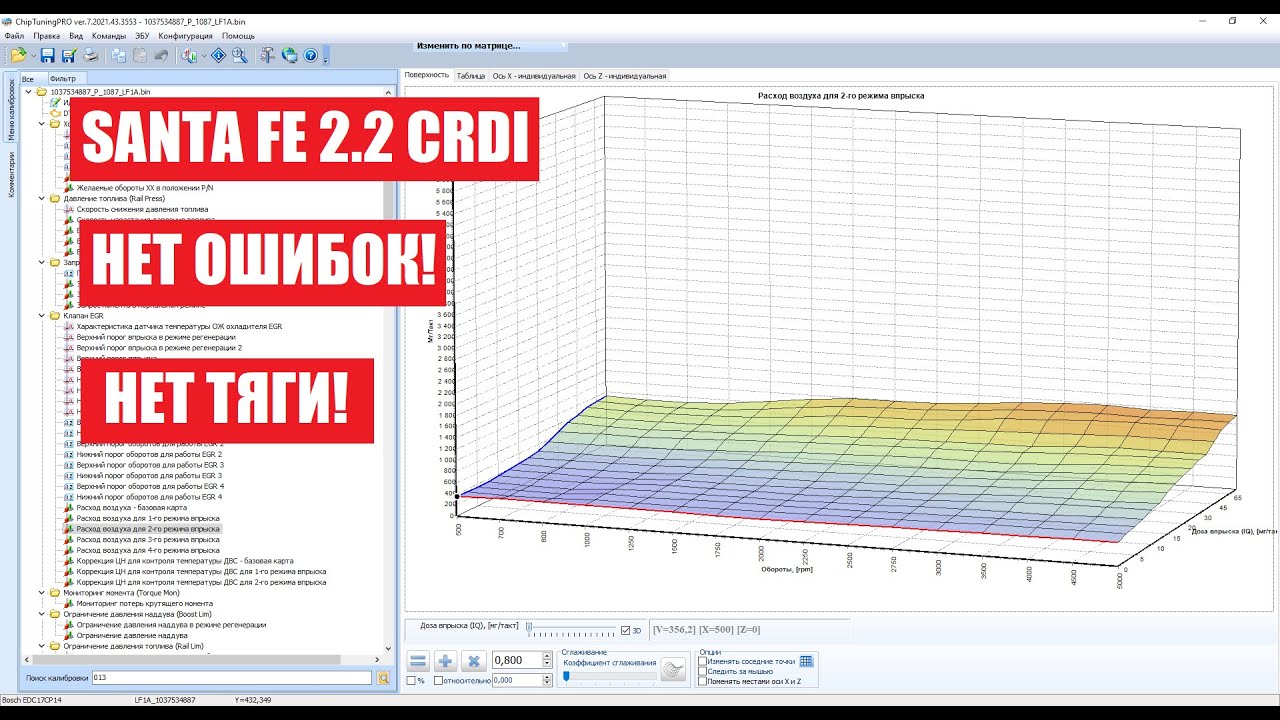This screenshot has width=1280, height=720.
Task: Collapse the root 1037534887_P_1087_LF1A.bin node
Action: click(x=28, y=92)
